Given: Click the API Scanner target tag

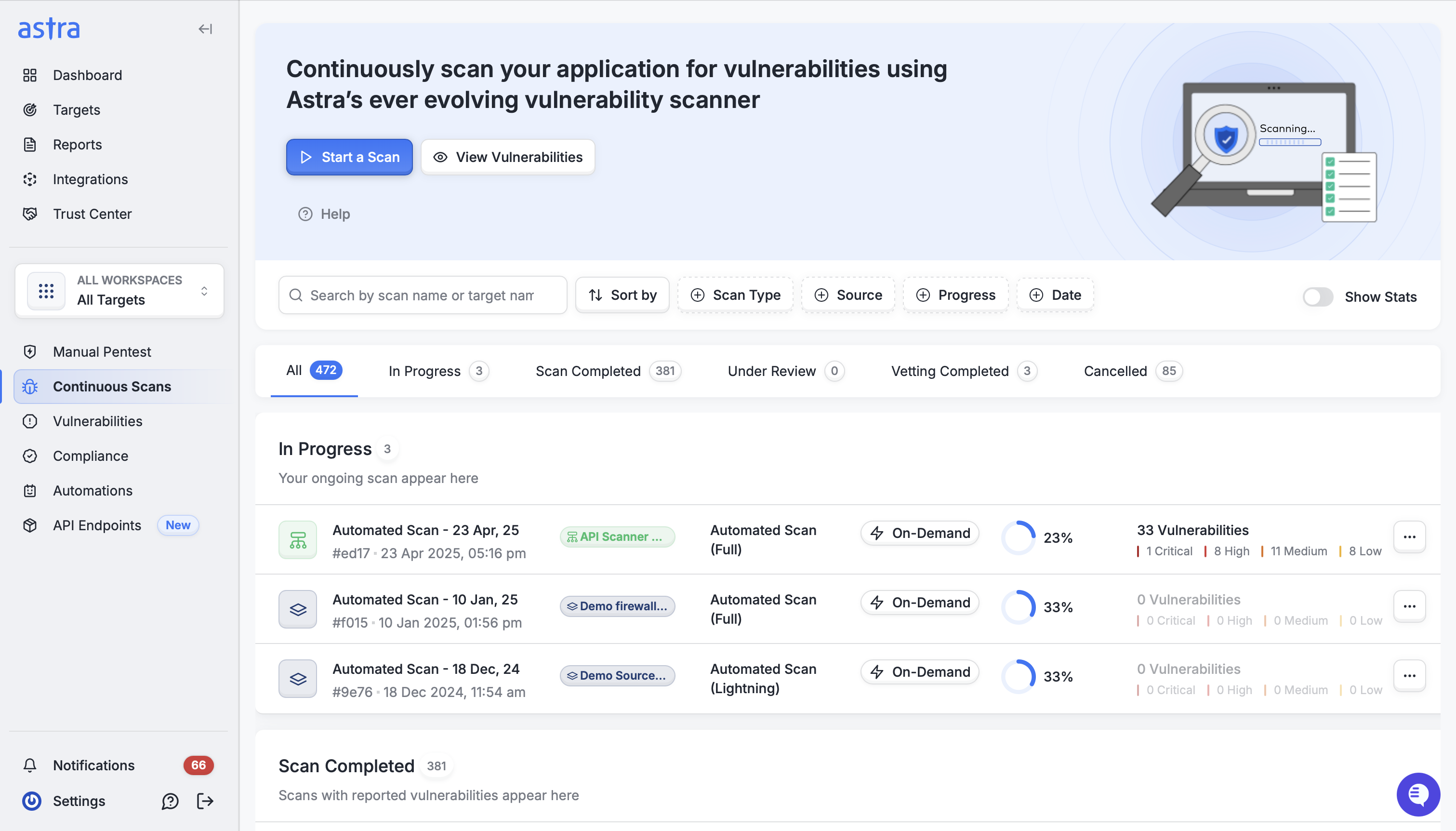Looking at the screenshot, I should pyautogui.click(x=617, y=536).
